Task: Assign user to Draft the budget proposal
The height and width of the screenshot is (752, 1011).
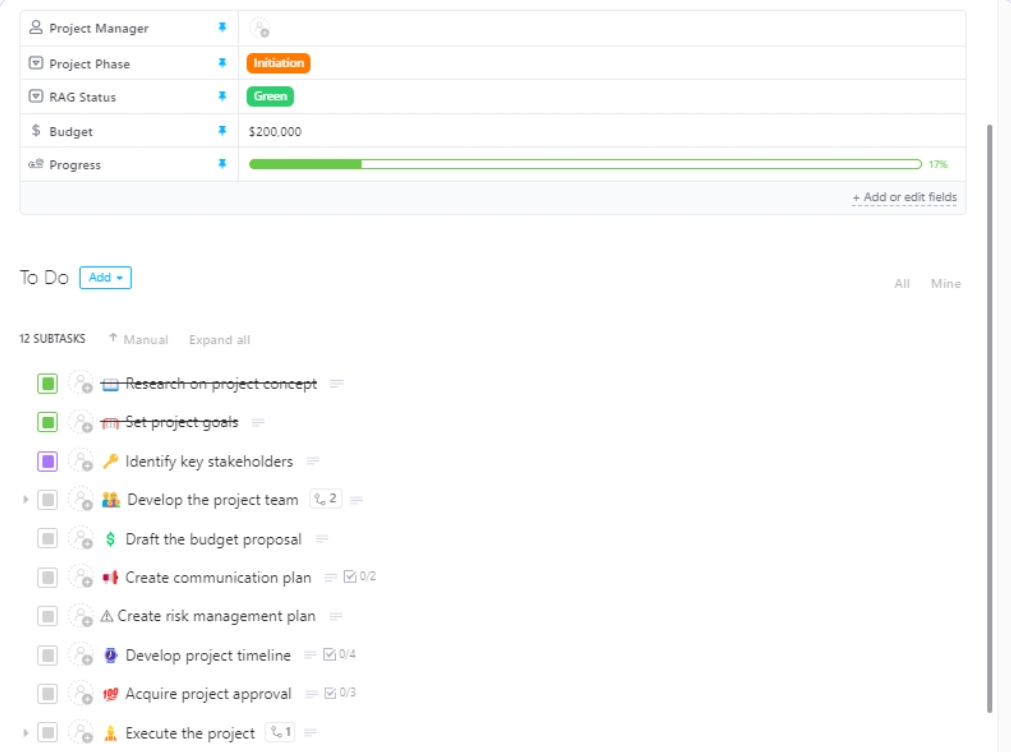Action: click(x=82, y=539)
